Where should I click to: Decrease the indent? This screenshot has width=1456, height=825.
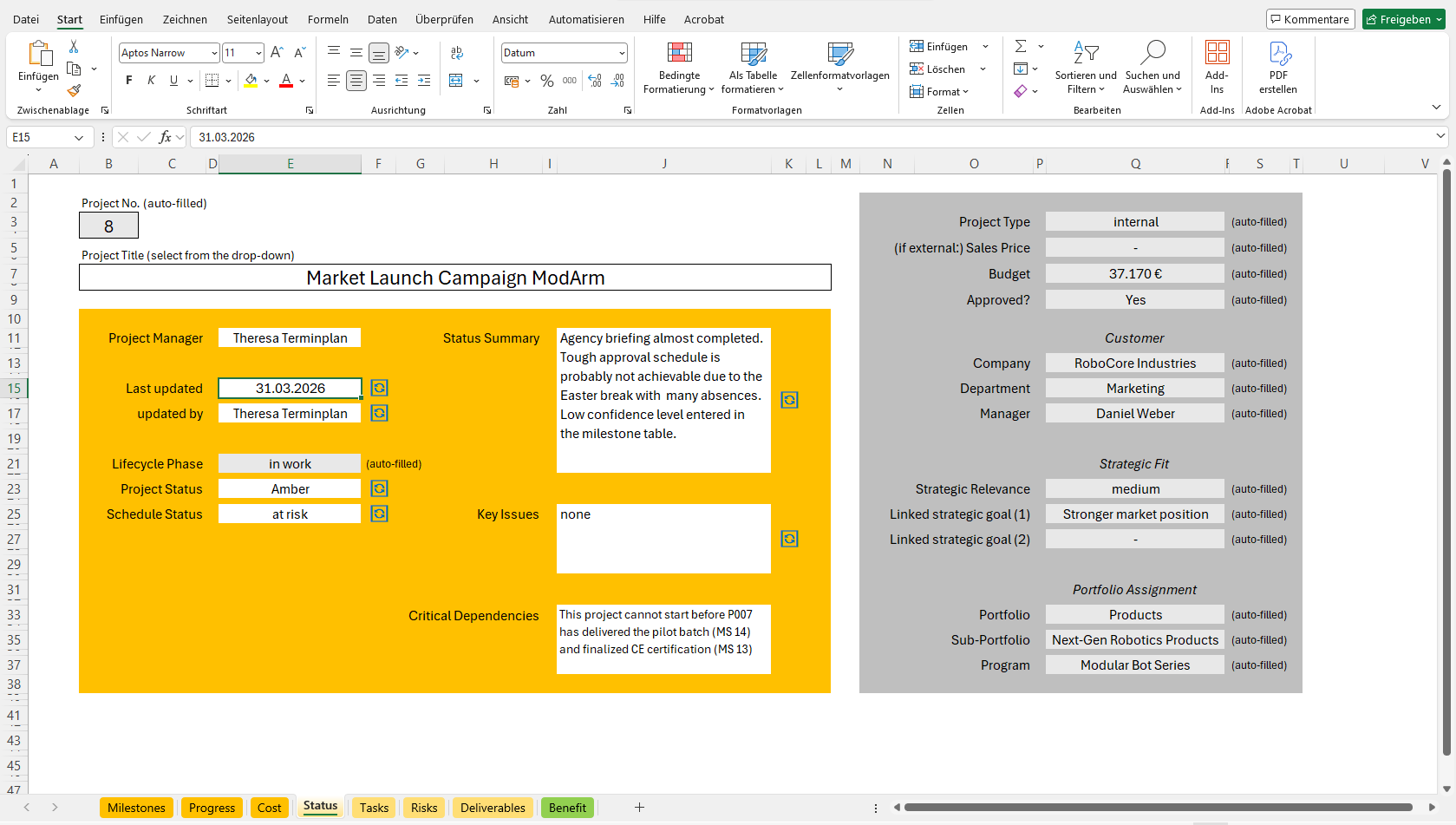pos(402,81)
